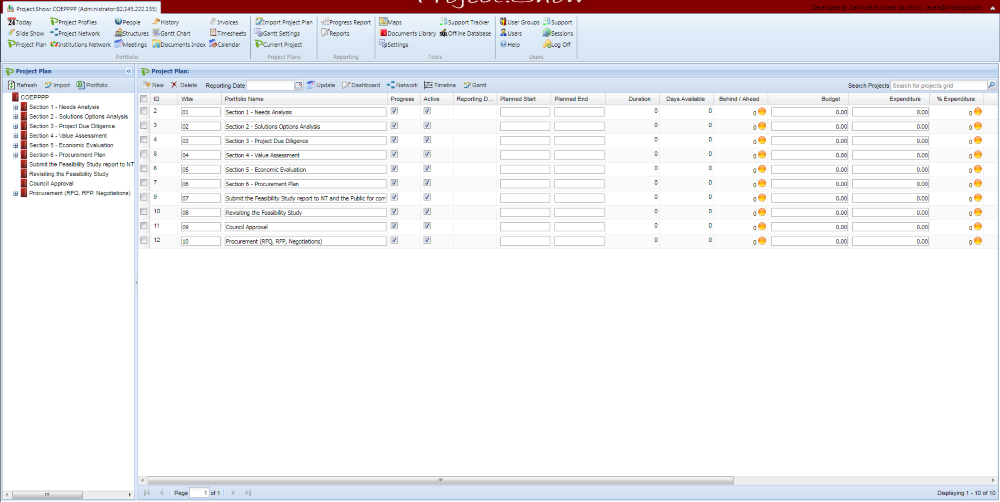The width and height of the screenshot is (1000, 502).
Task: Open Gantt Settings
Action: [277, 33]
